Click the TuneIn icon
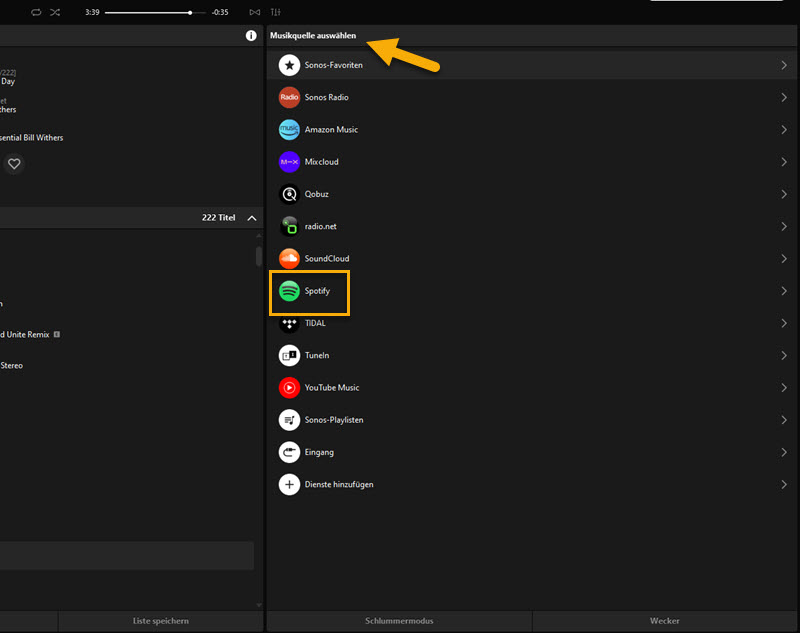Viewport: 800px width, 633px height. tap(289, 356)
